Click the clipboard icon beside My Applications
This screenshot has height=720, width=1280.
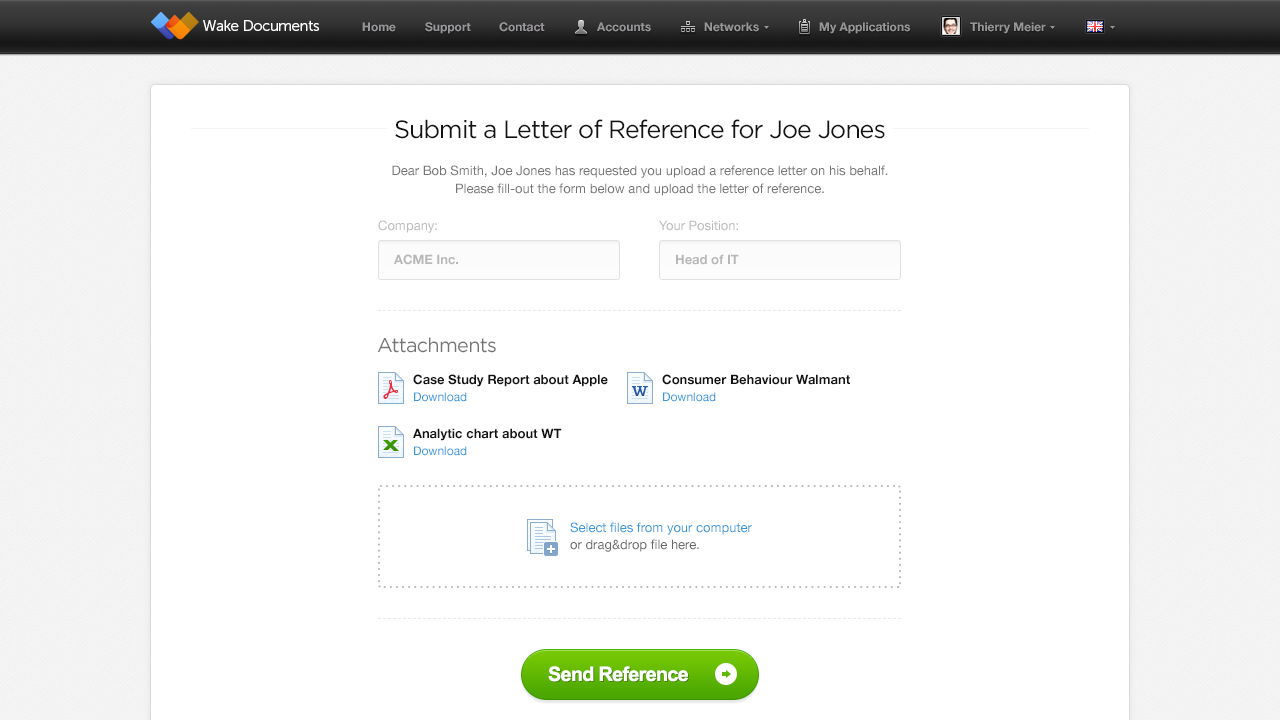pyautogui.click(x=804, y=27)
